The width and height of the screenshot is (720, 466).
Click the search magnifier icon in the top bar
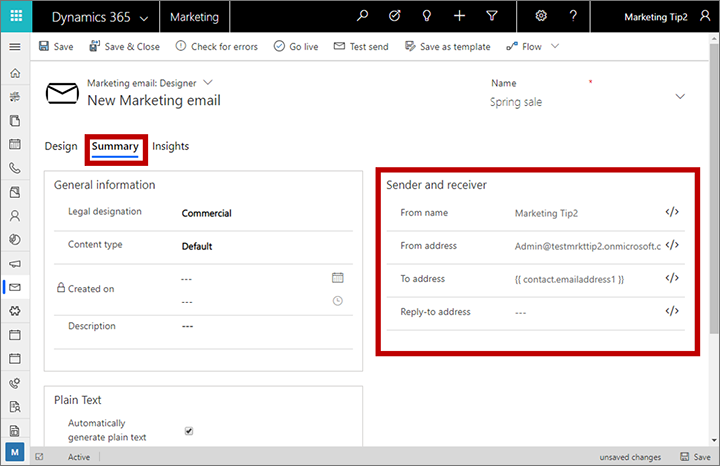(363, 17)
